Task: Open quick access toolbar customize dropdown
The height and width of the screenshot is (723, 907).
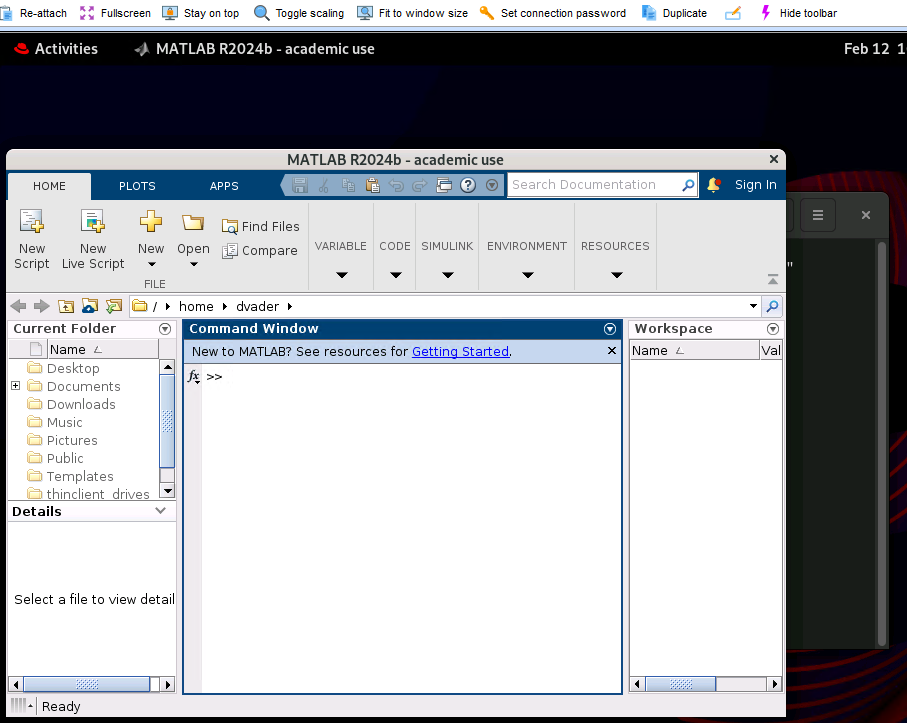Action: click(492, 185)
